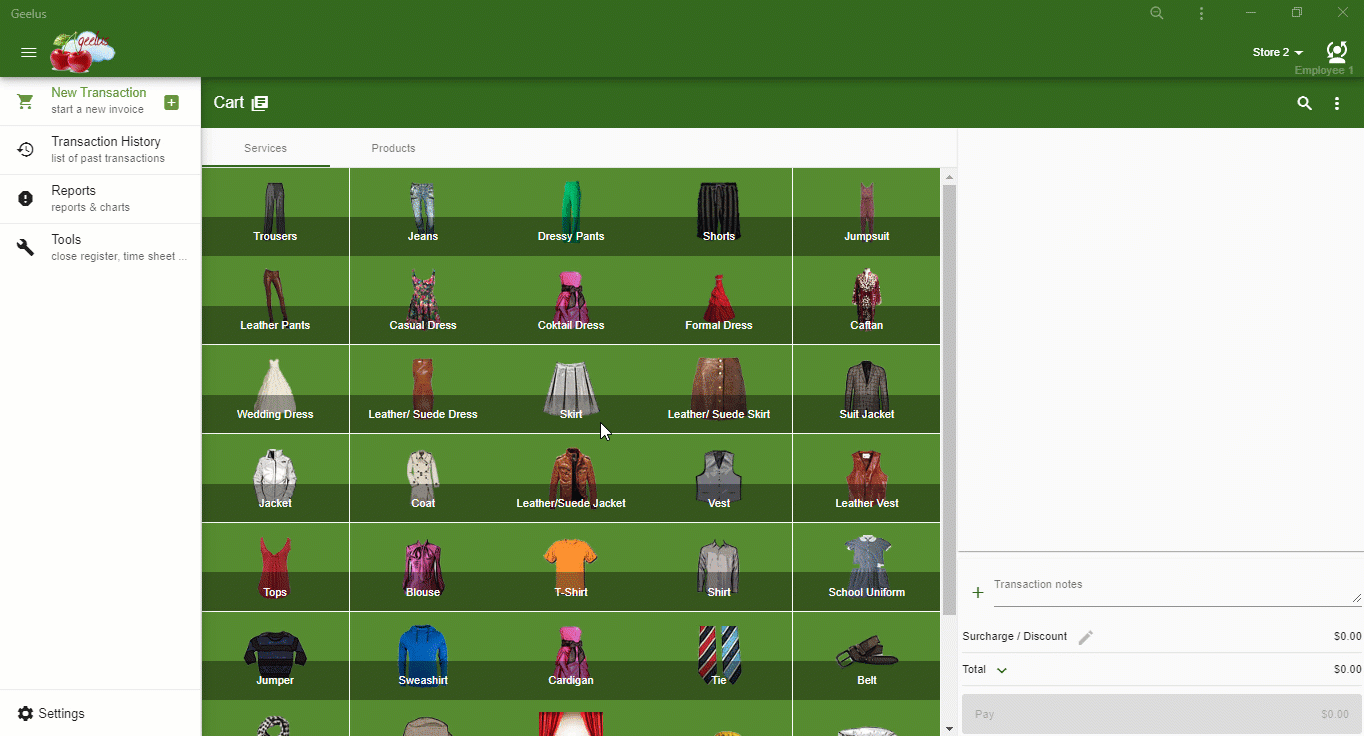The width and height of the screenshot is (1364, 736).
Task: Select New Transaction in the sidebar
Action: pos(100,101)
